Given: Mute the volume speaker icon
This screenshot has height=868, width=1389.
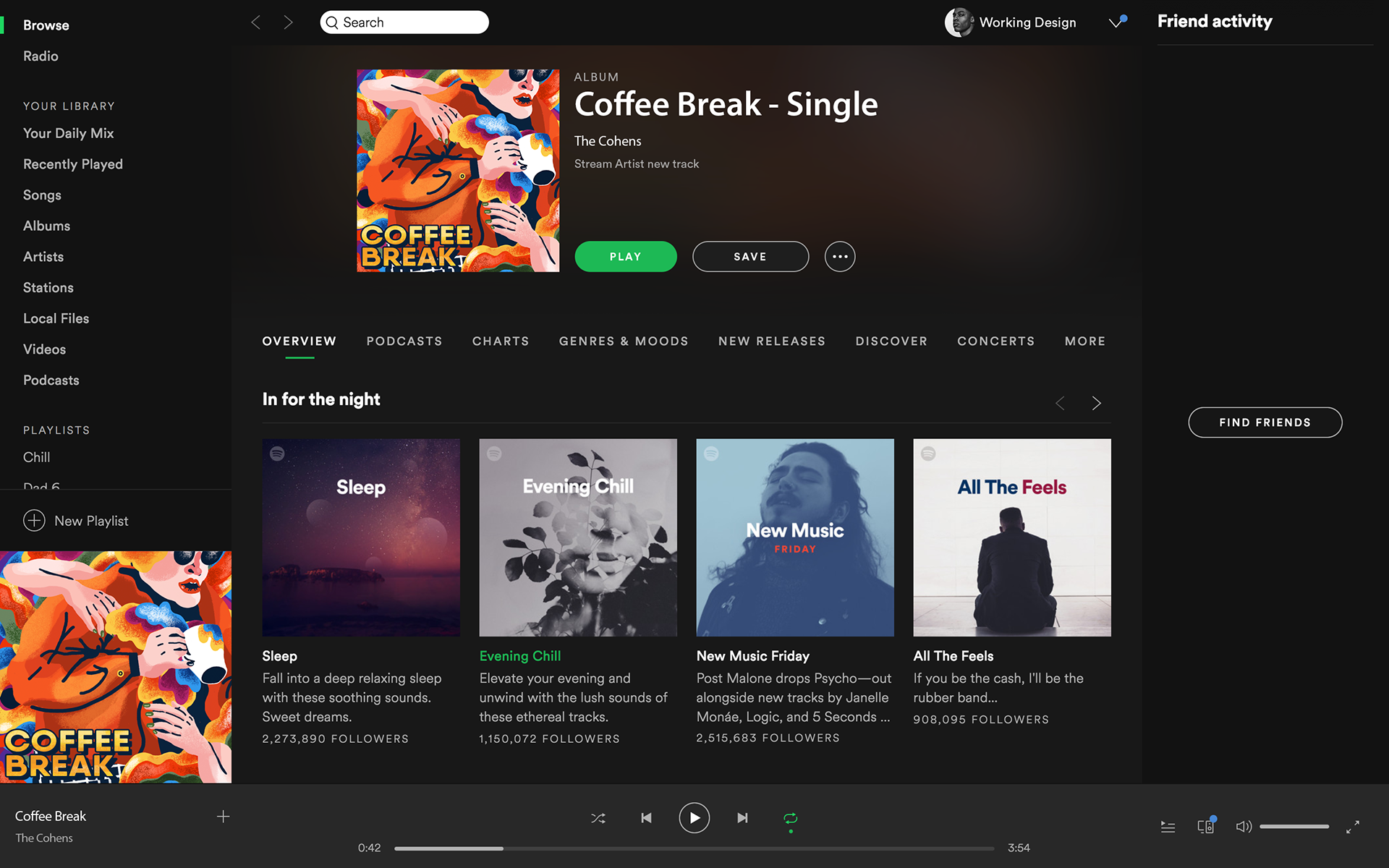Looking at the screenshot, I should [1244, 826].
